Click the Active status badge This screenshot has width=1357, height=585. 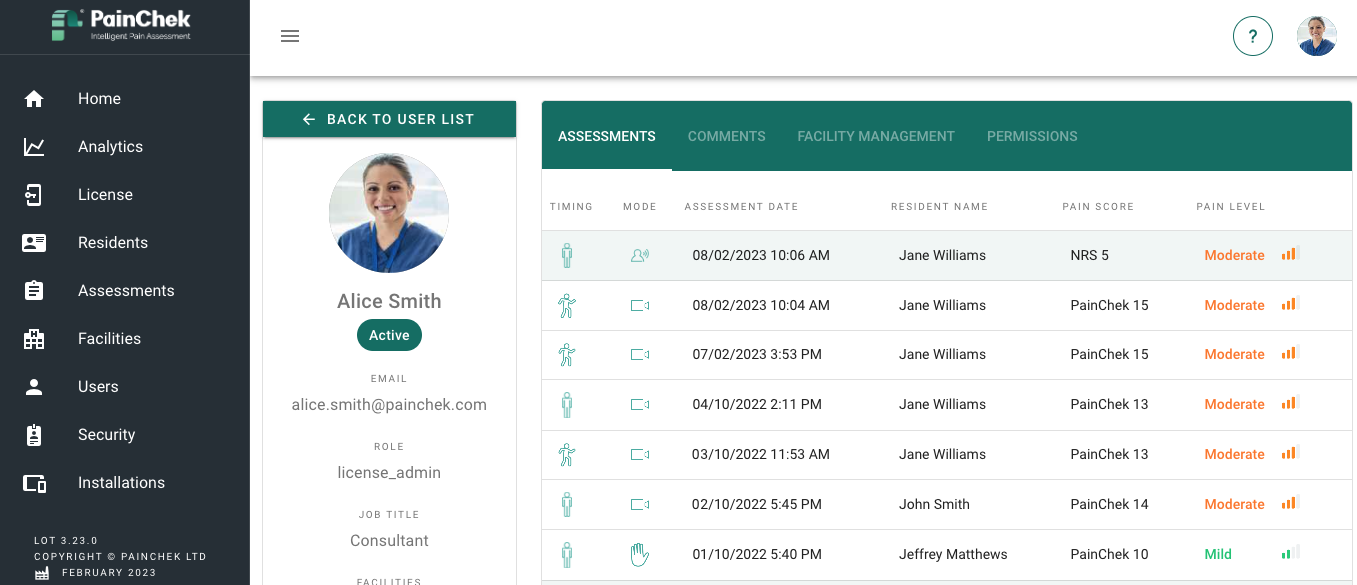coord(389,335)
